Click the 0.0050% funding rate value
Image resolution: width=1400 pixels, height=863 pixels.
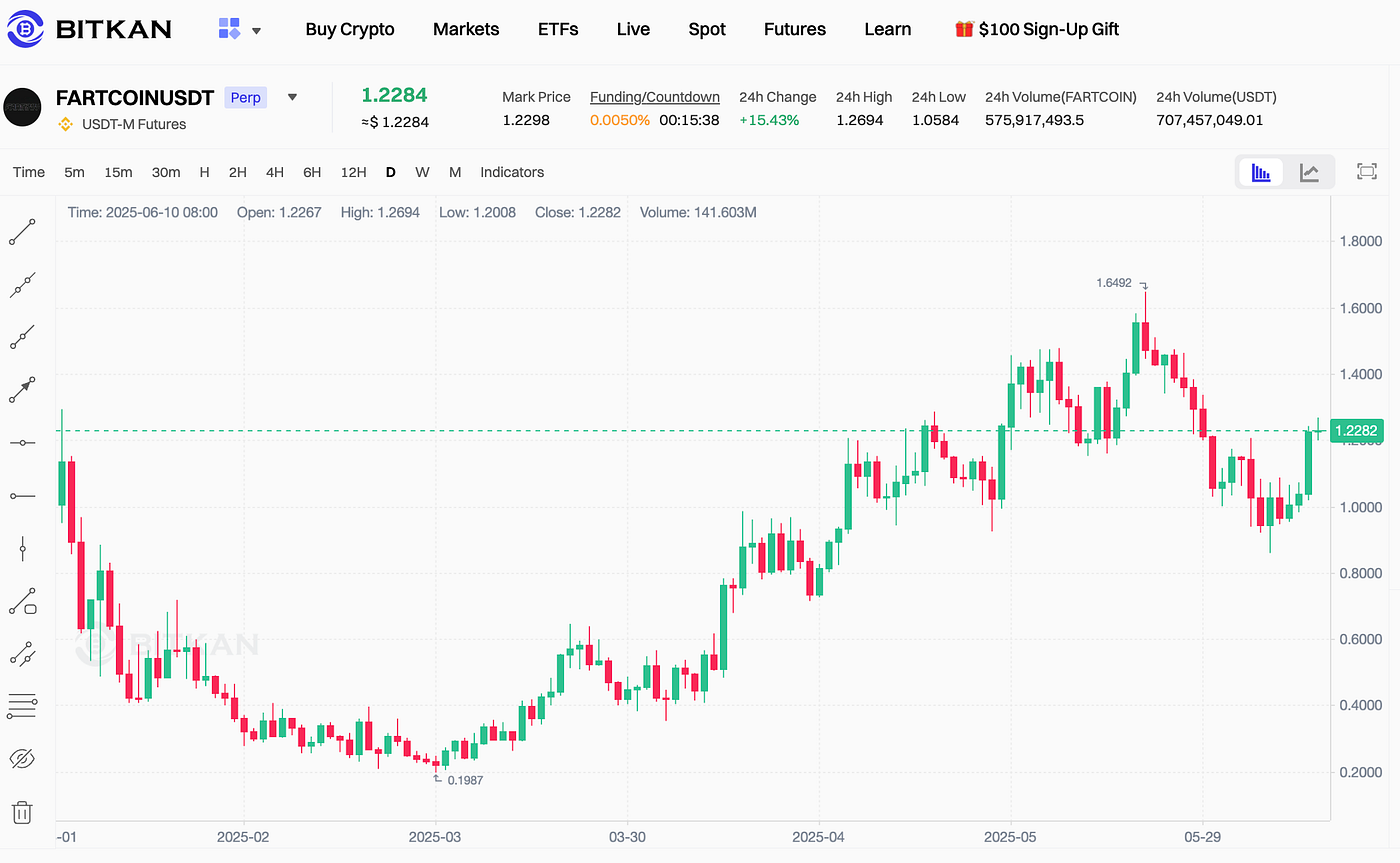pyautogui.click(x=620, y=120)
